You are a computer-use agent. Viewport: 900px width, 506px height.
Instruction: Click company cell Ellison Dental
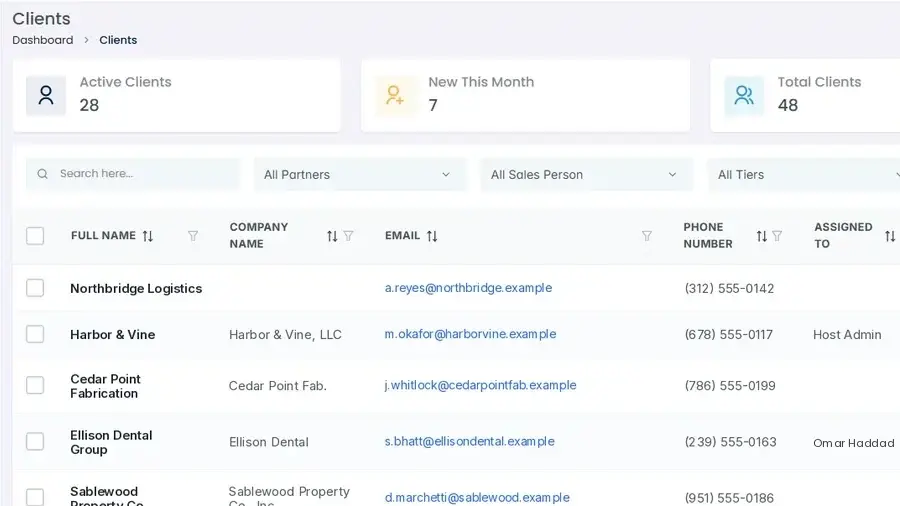[269, 442]
